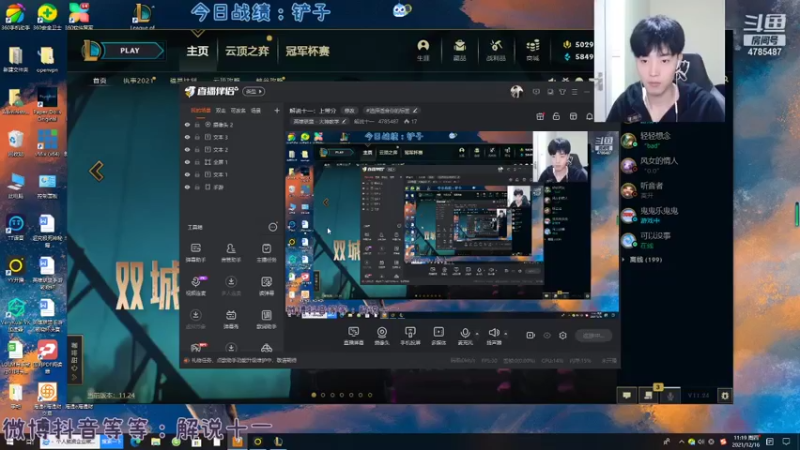Click the green scrollbar at the screen edge
The image size is (800, 450).
797,214
